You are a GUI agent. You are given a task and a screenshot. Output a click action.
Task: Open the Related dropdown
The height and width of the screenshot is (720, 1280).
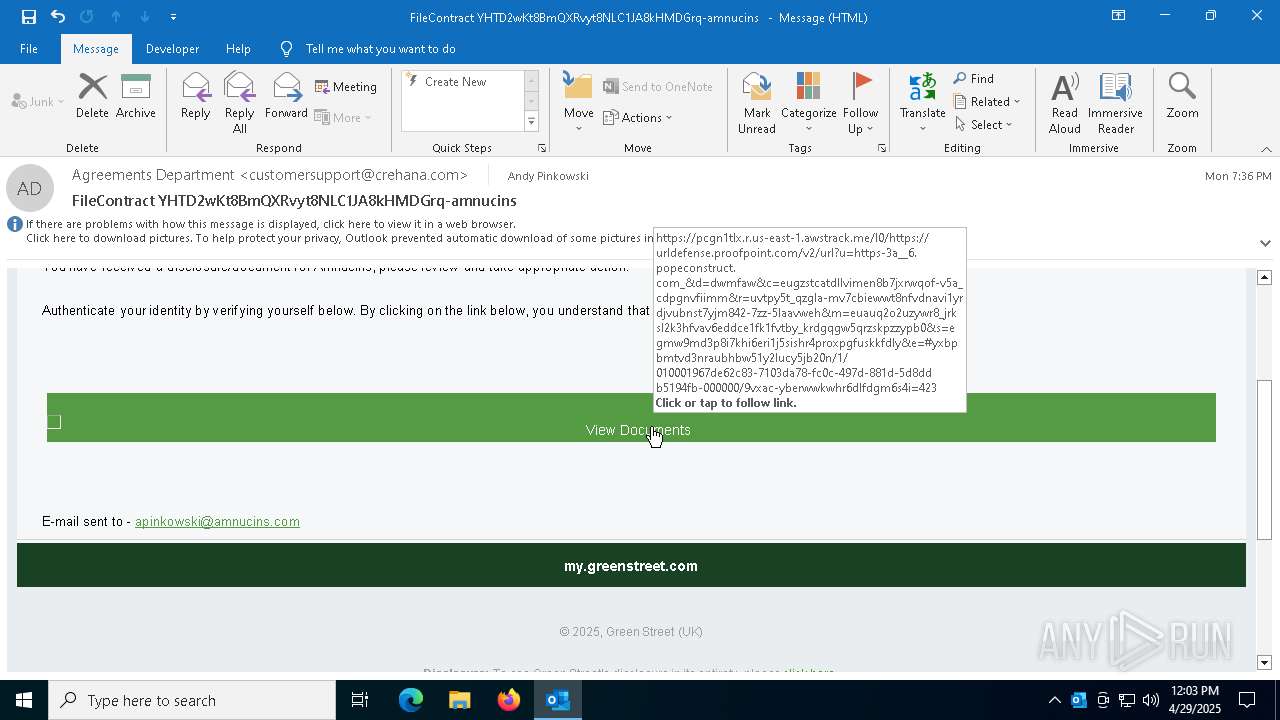click(987, 101)
